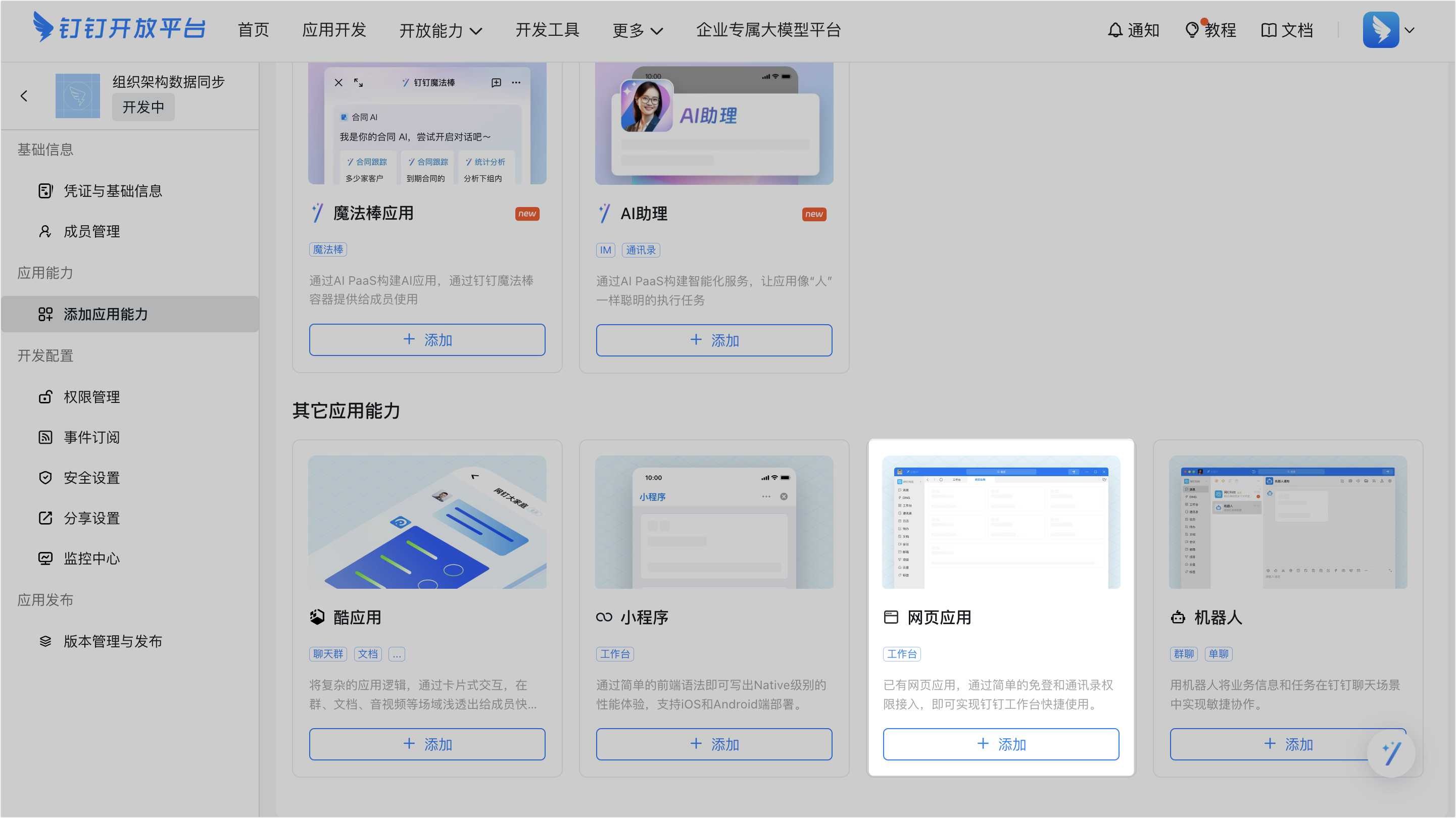Click the 小程序 link icon
This screenshot has height=818, width=1456.
[604, 617]
